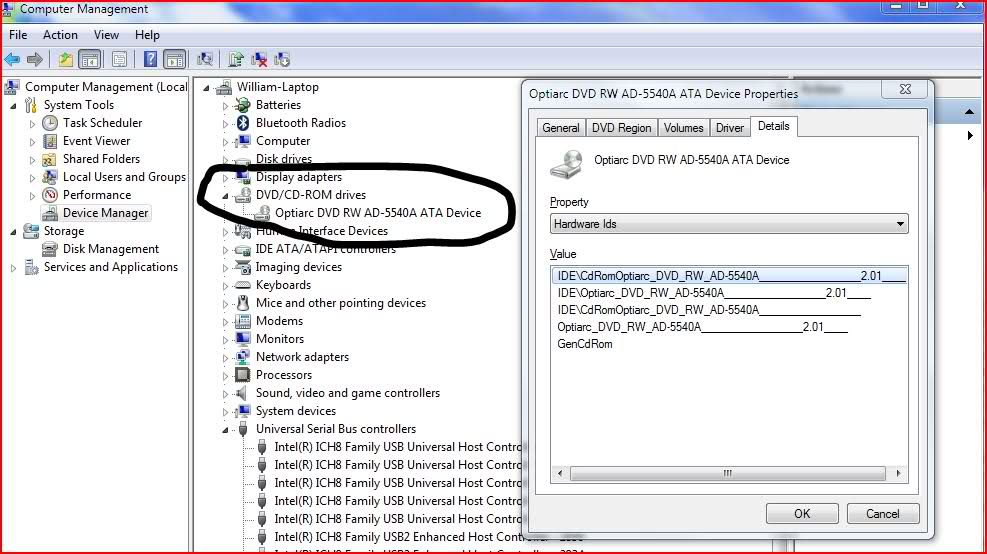Select the DVD/CD-ROM drives category
The image size is (987, 554).
coord(310,195)
